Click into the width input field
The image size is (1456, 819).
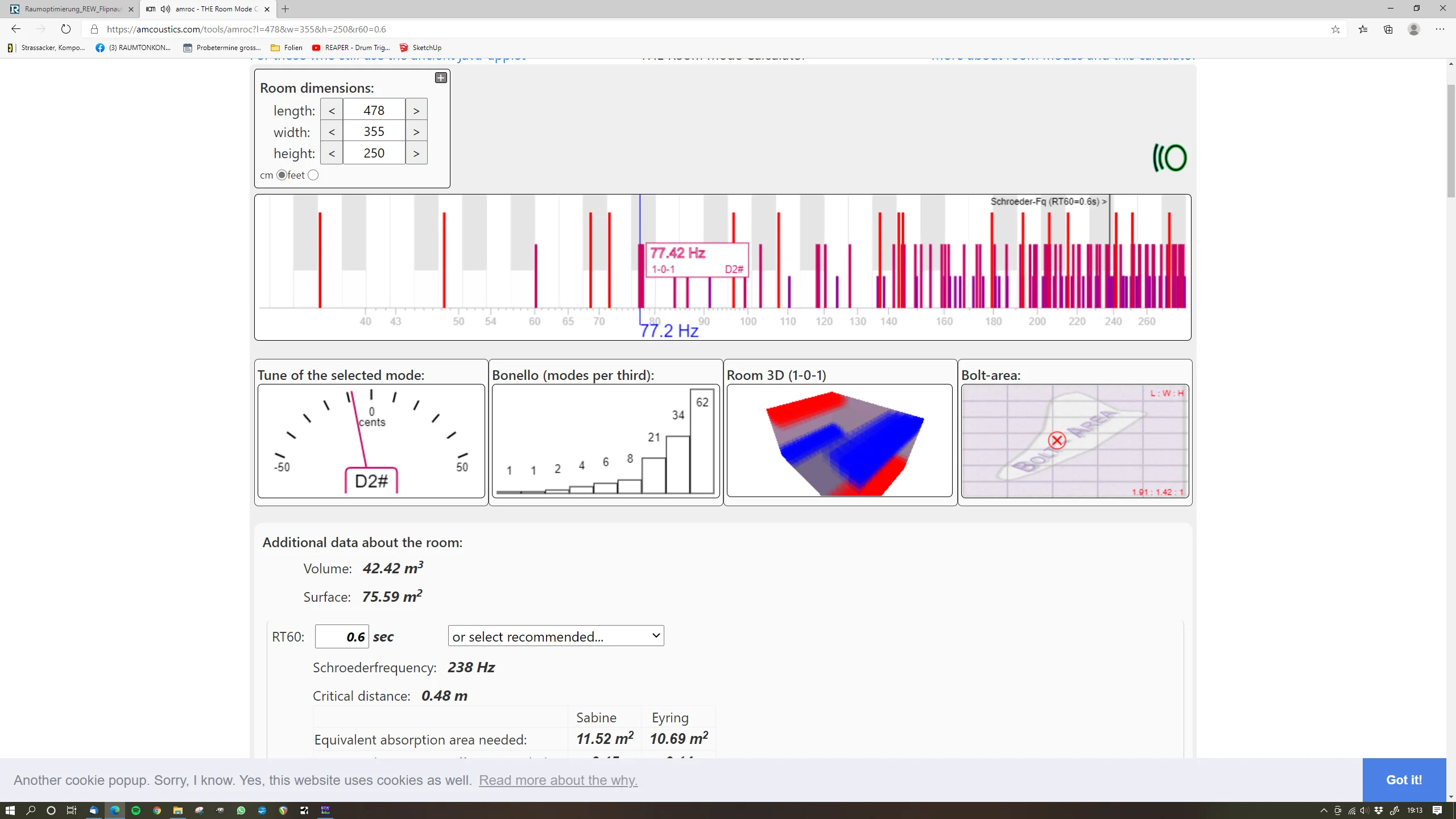(374, 132)
